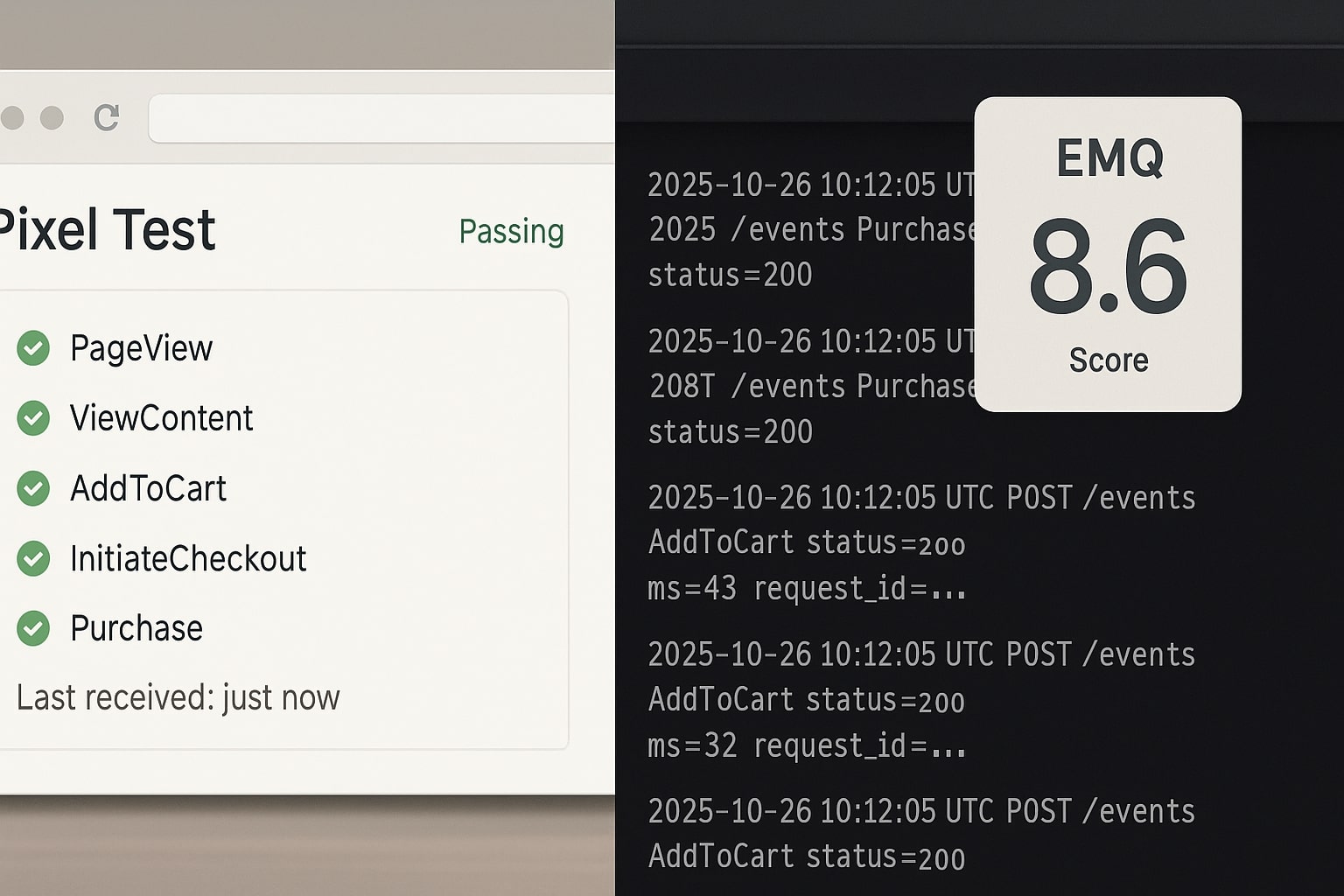This screenshot has width=1344, height=896.
Task: Click the green checkmark beside InitiateCheckout
Action: tap(33, 558)
